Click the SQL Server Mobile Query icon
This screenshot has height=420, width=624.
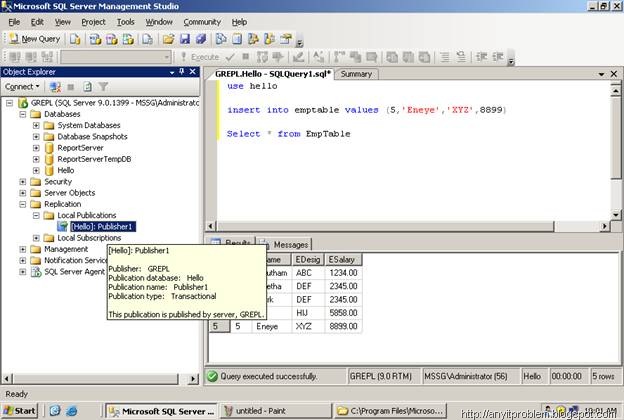[148, 39]
